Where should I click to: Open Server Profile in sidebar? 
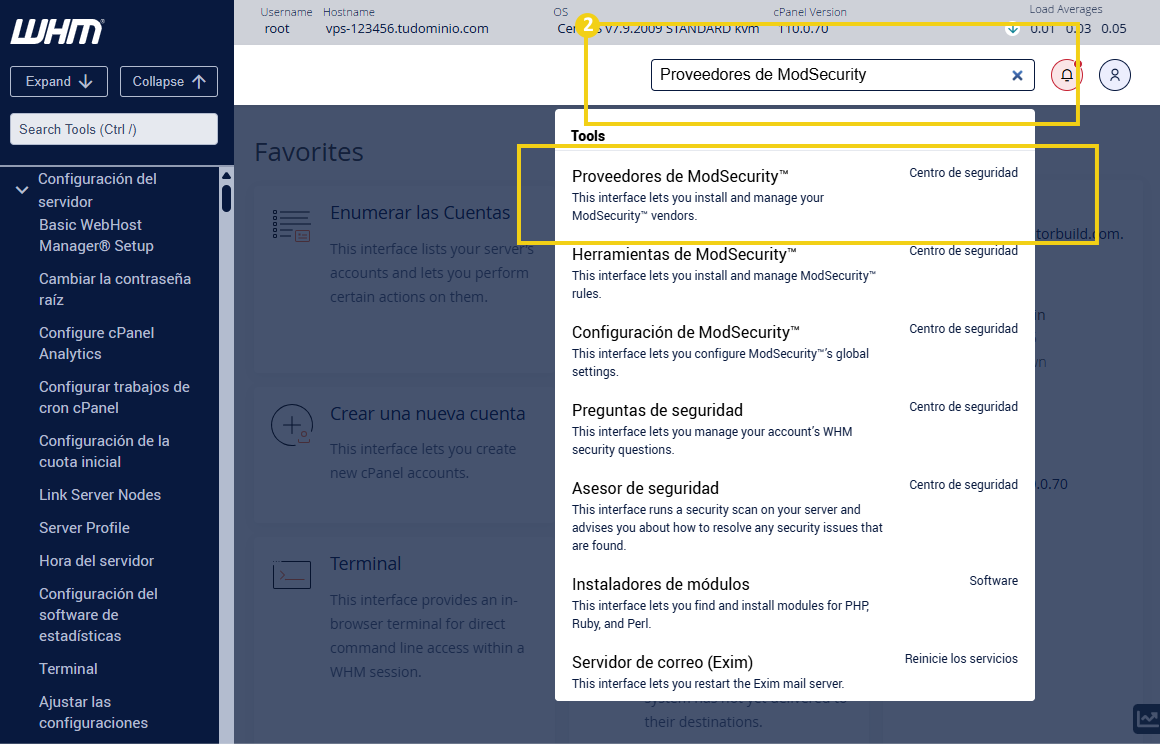[x=84, y=528]
